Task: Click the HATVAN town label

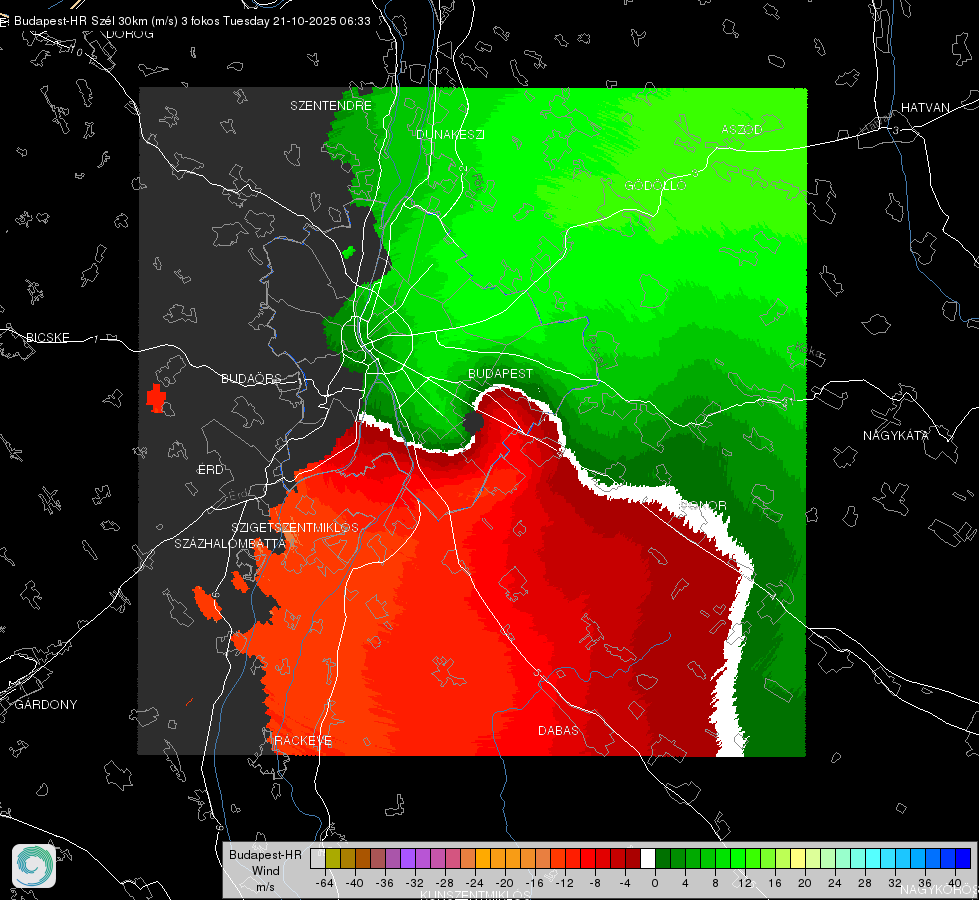Action: 925,107
